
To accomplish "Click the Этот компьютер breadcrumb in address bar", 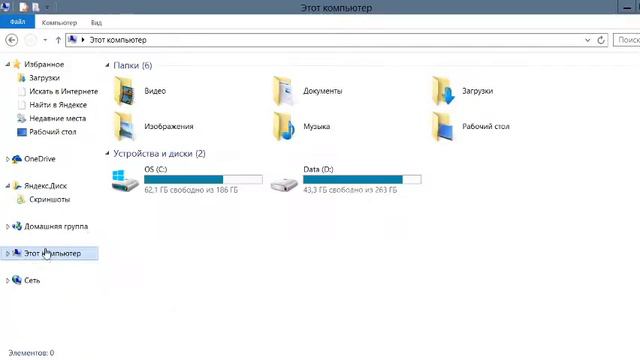I will click(x=118, y=40).
